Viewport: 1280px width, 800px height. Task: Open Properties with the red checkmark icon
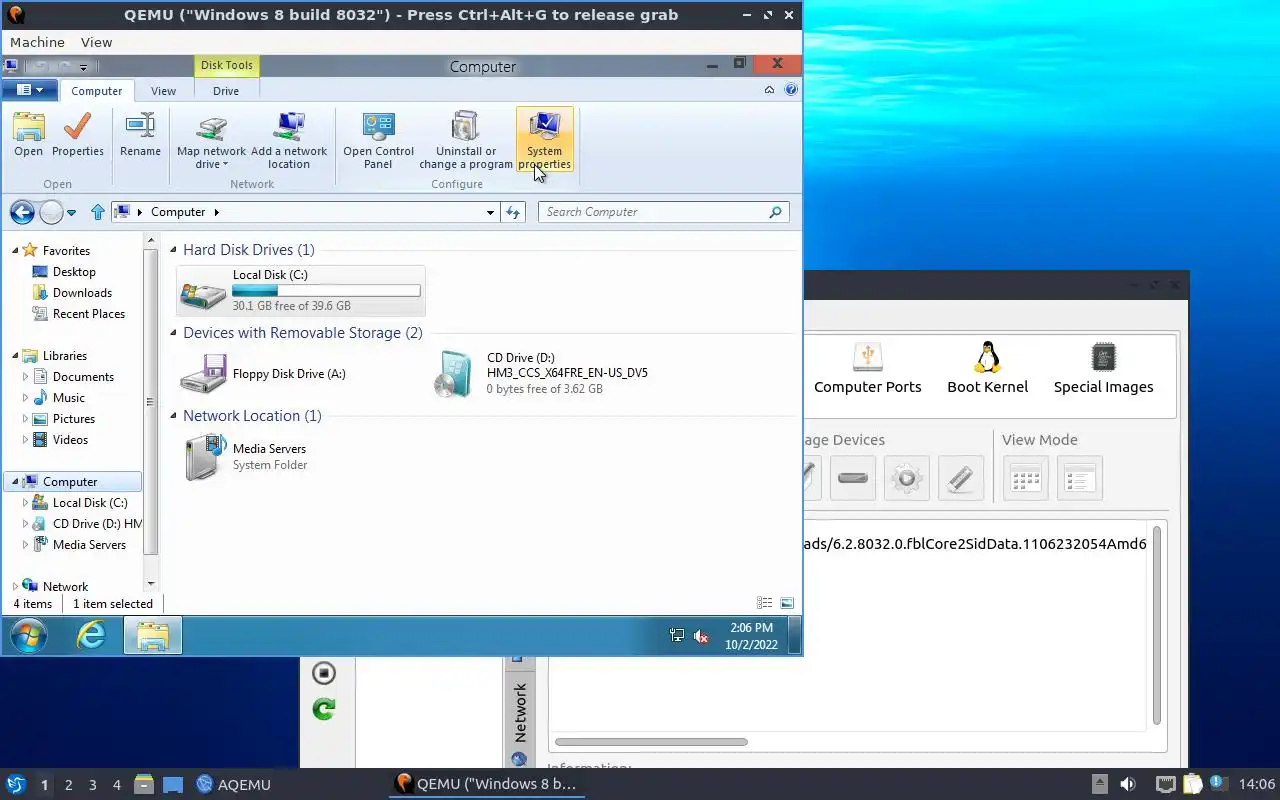coord(77,135)
